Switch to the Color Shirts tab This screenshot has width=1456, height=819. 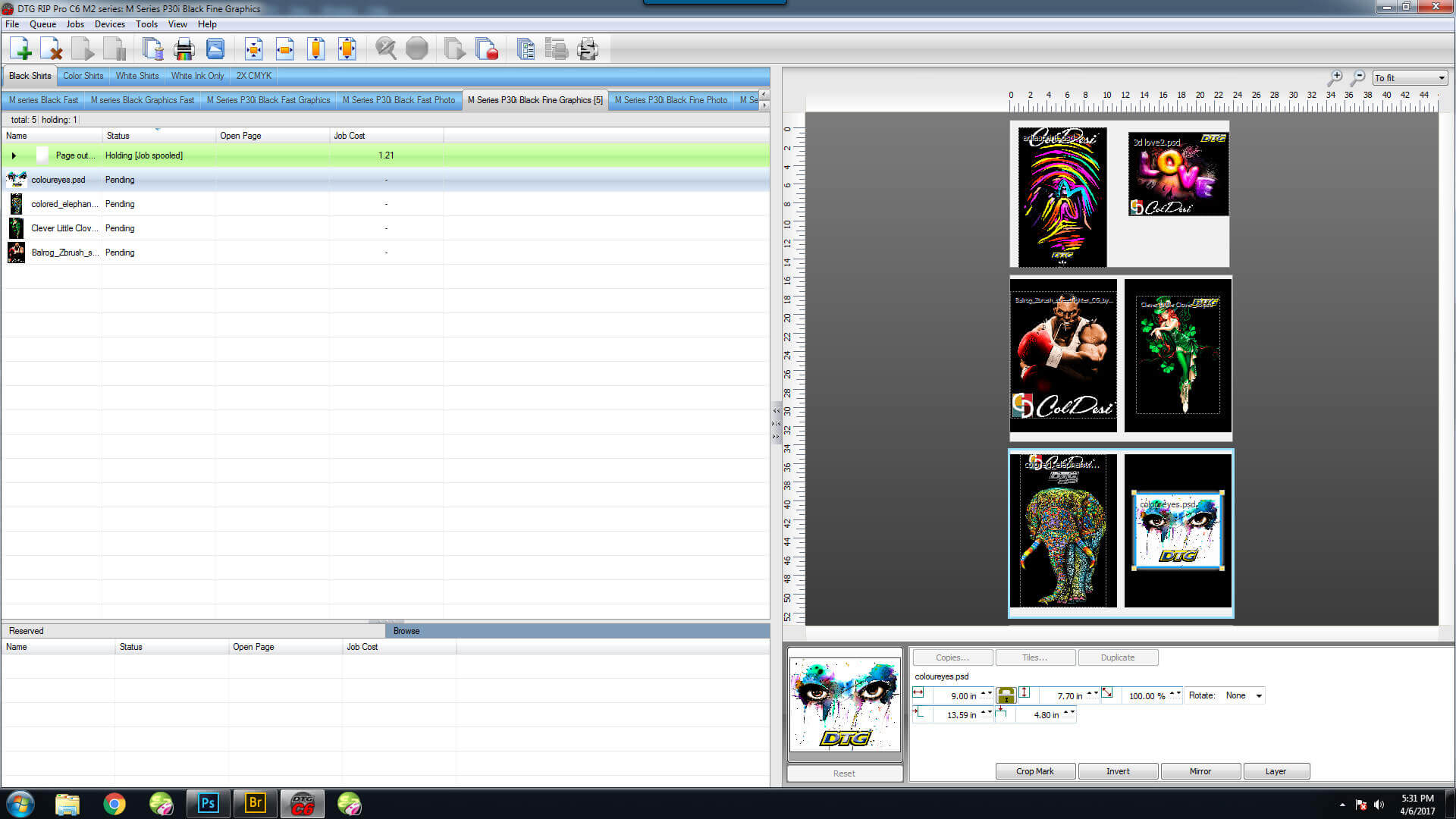[x=83, y=76]
